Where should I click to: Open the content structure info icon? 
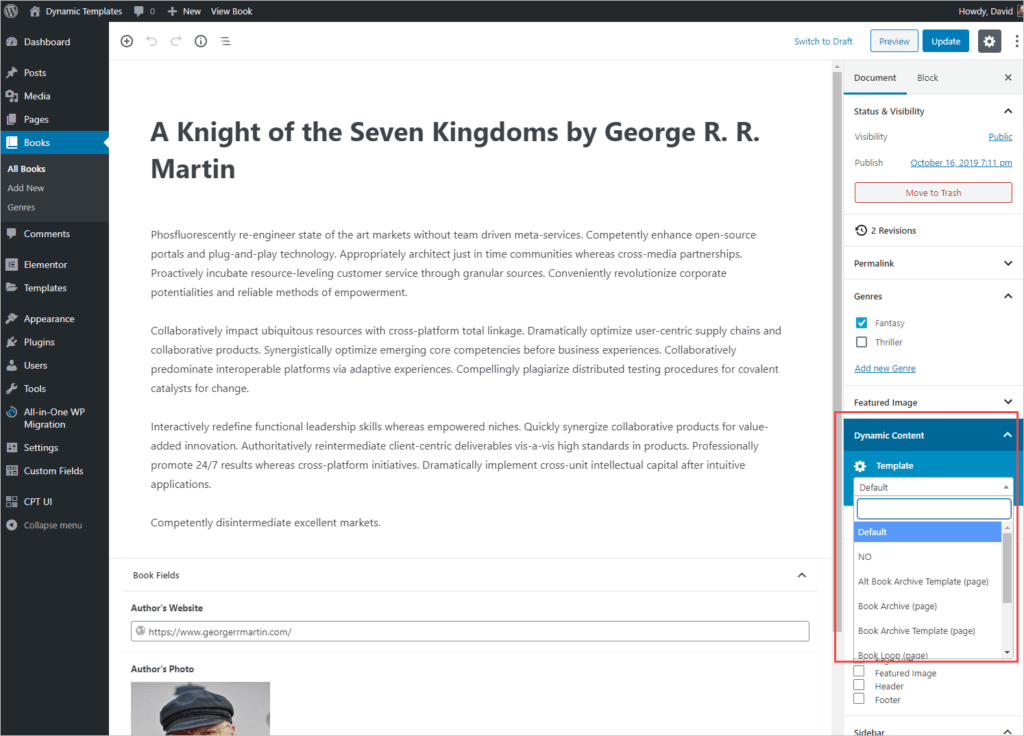point(200,41)
